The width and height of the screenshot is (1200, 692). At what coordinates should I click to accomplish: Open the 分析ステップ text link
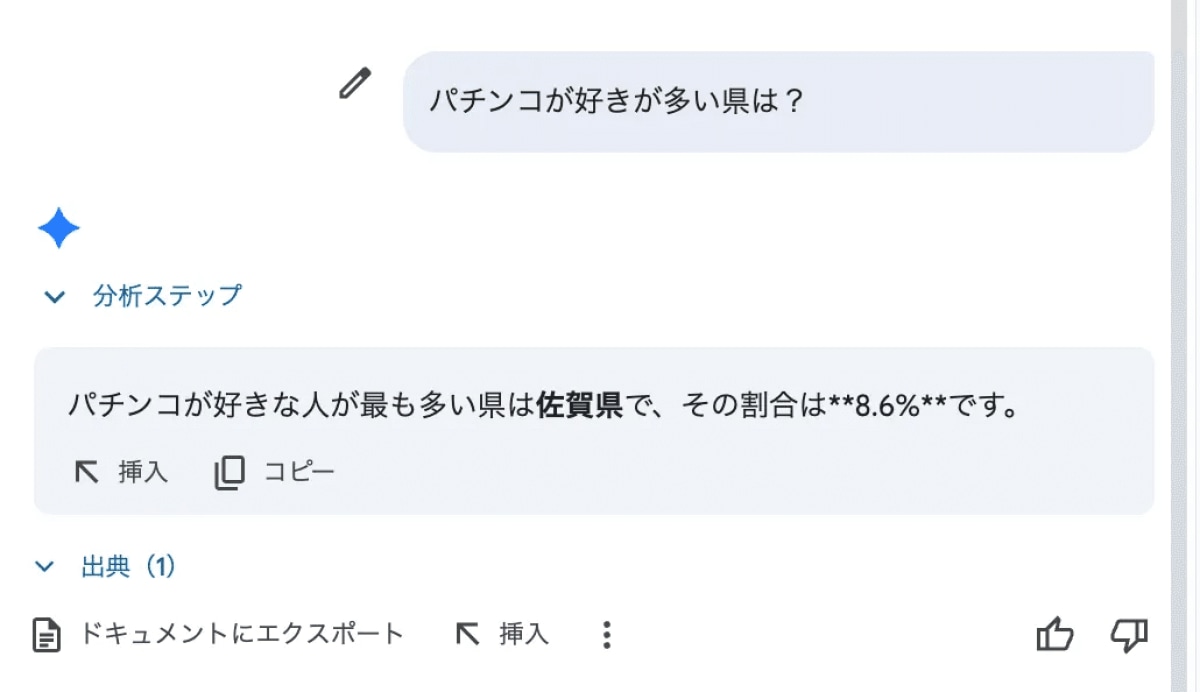(x=167, y=296)
